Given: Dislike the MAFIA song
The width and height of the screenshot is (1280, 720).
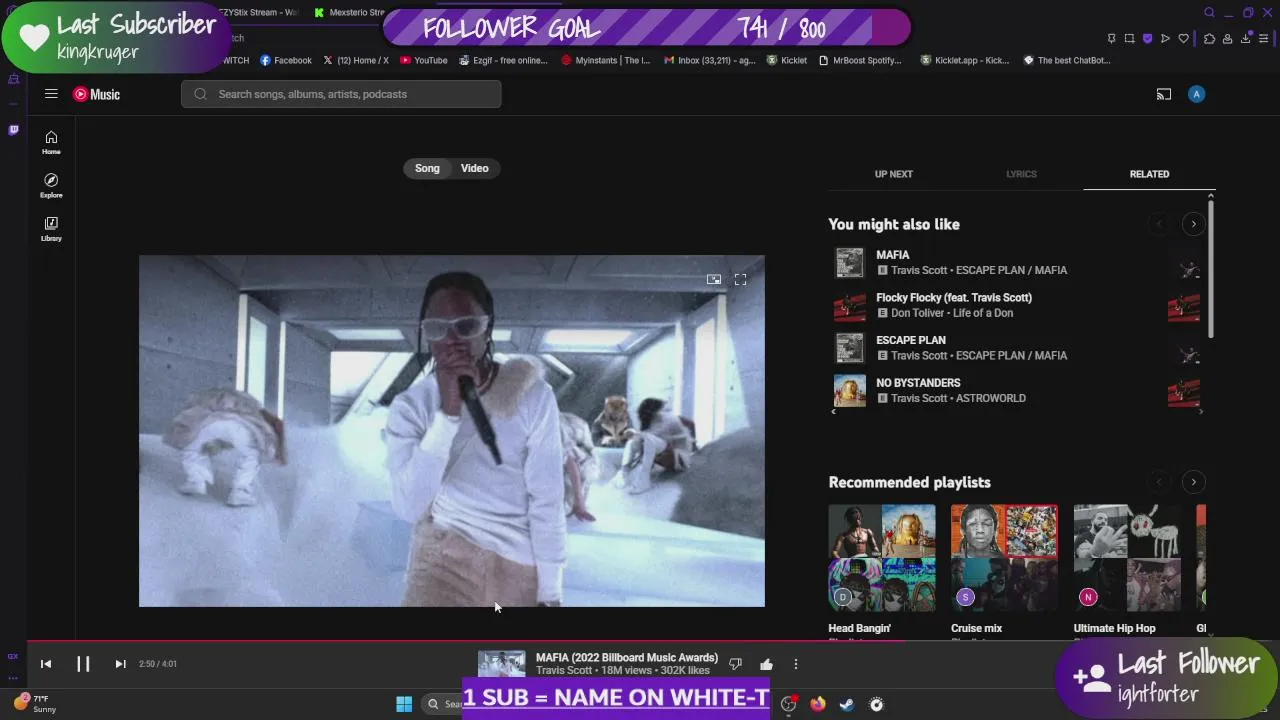Looking at the screenshot, I should pos(735,664).
